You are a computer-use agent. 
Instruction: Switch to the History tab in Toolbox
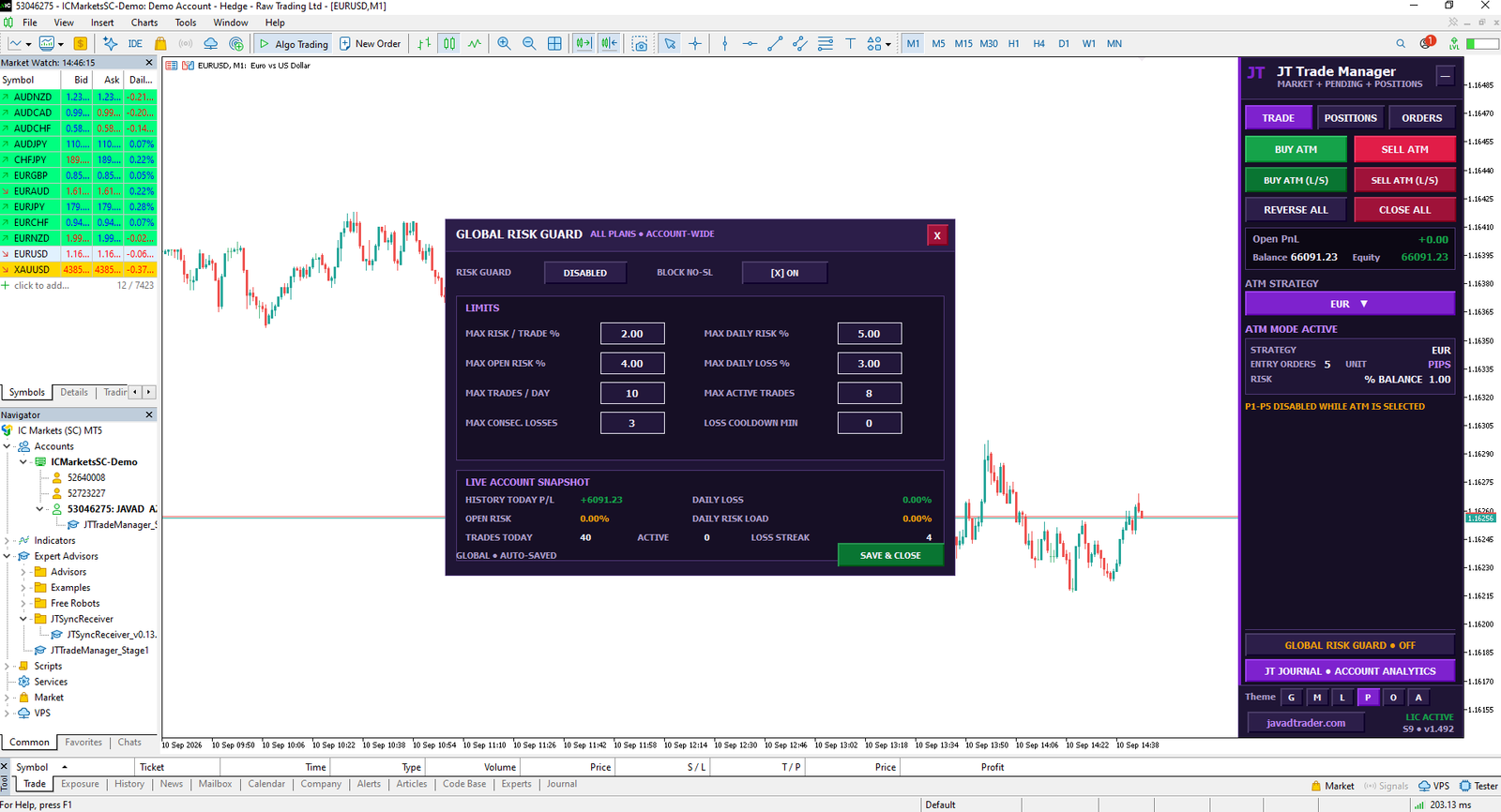click(x=129, y=784)
